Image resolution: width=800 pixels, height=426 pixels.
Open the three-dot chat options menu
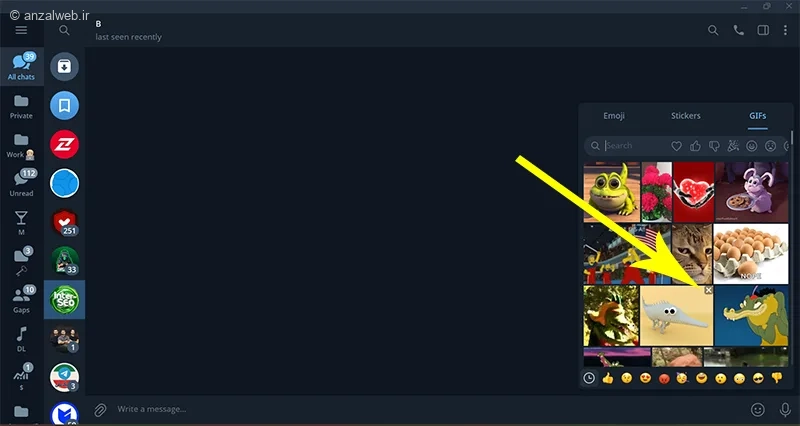coord(785,30)
